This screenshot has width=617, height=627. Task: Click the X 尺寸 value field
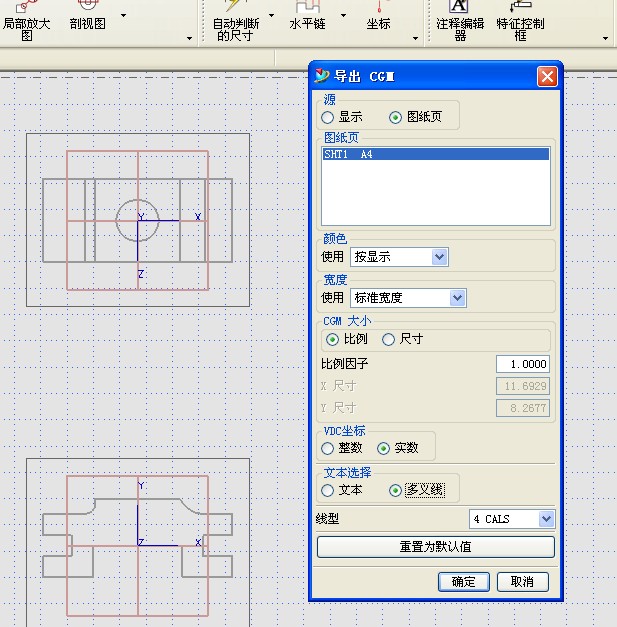(523, 386)
